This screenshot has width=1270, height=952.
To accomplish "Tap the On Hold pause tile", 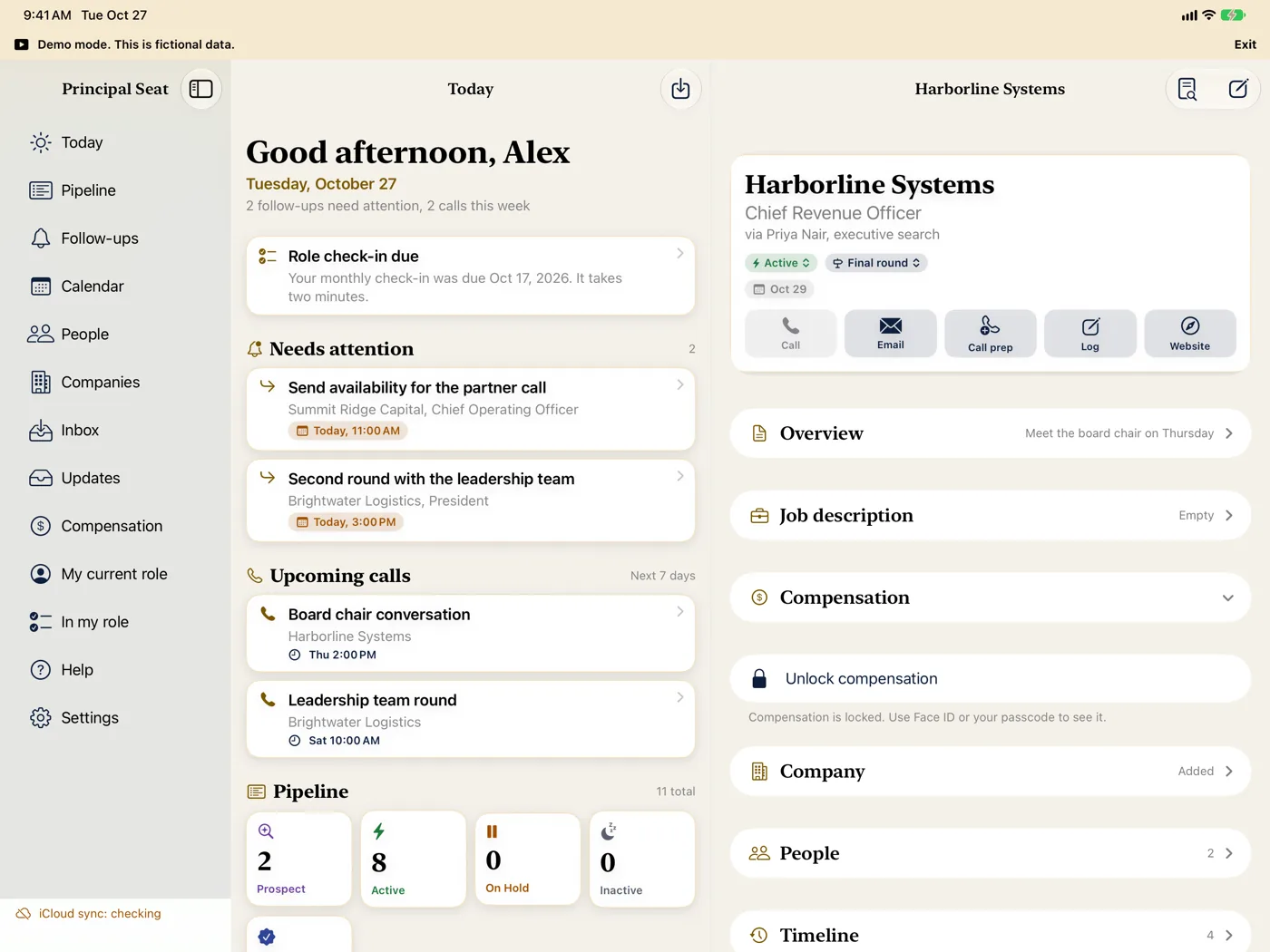I will click(527, 859).
